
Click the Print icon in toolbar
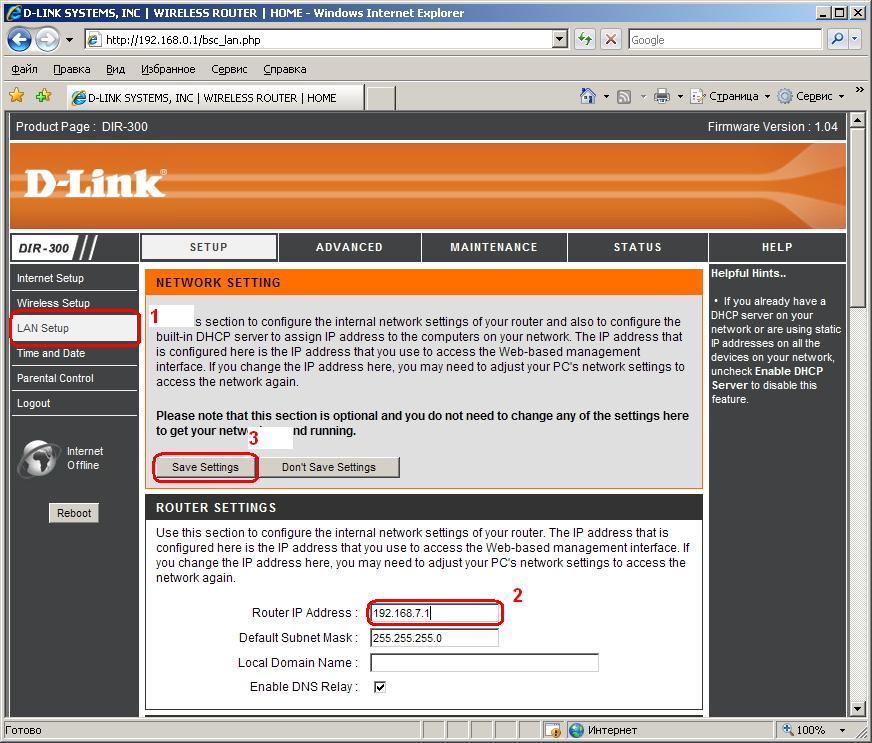pos(661,97)
